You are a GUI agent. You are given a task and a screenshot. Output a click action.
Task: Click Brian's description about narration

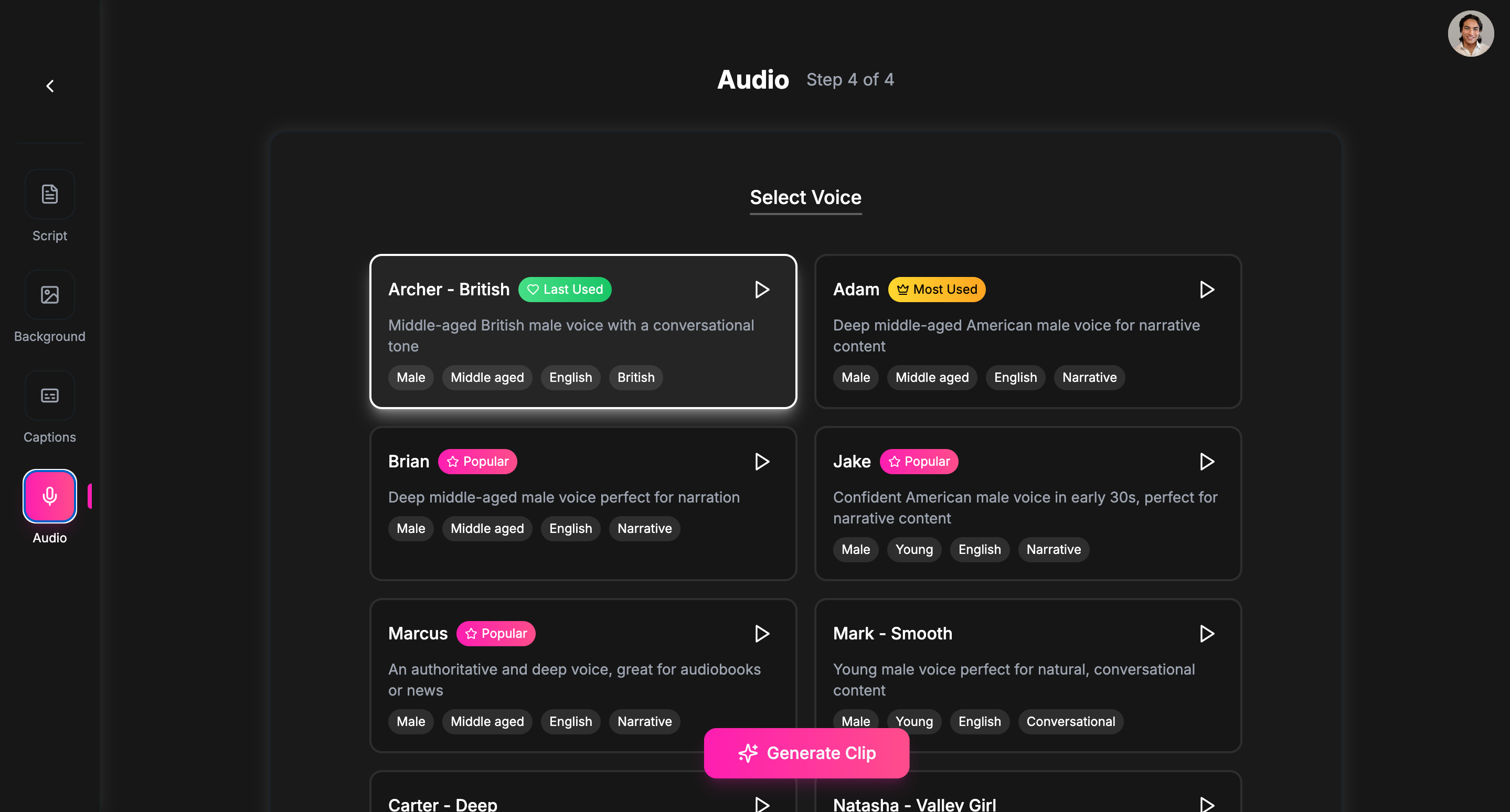564,497
